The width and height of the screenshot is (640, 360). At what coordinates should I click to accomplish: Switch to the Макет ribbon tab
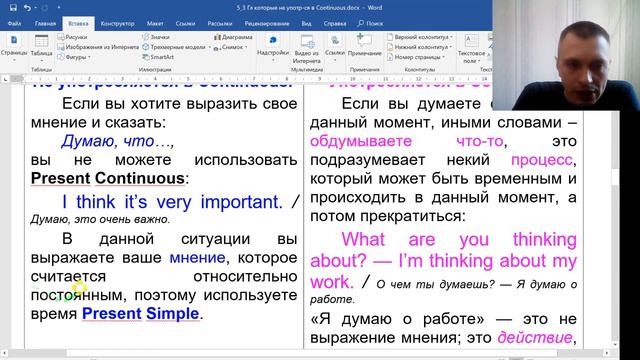click(x=155, y=24)
